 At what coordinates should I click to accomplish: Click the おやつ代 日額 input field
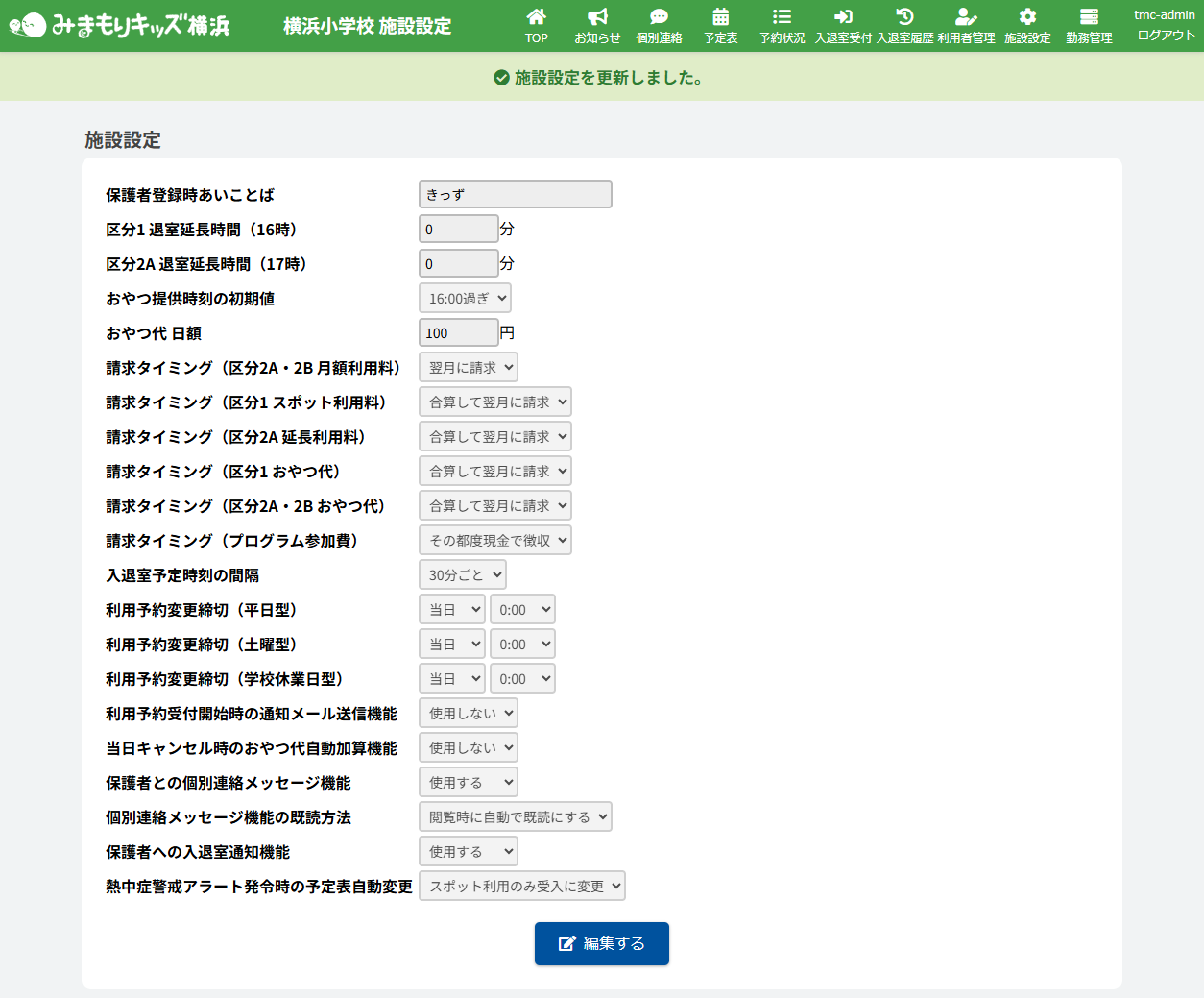pyautogui.click(x=459, y=333)
